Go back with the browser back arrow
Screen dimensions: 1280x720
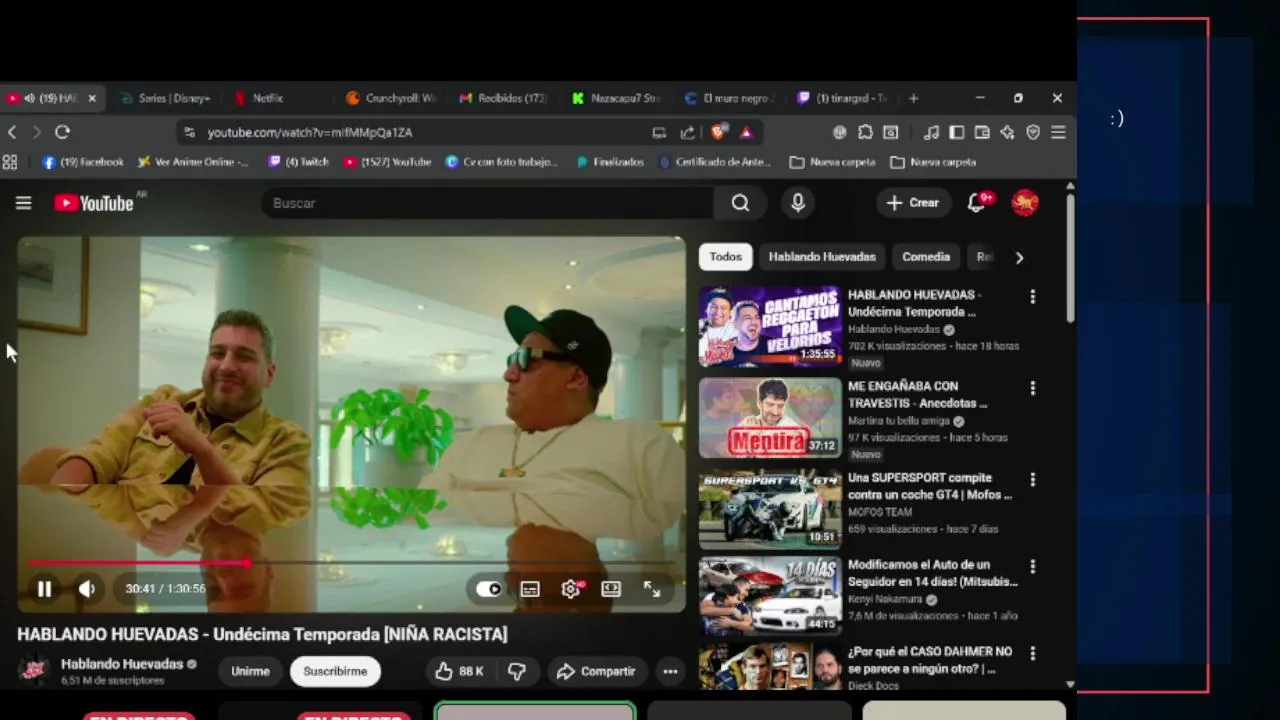(12, 132)
